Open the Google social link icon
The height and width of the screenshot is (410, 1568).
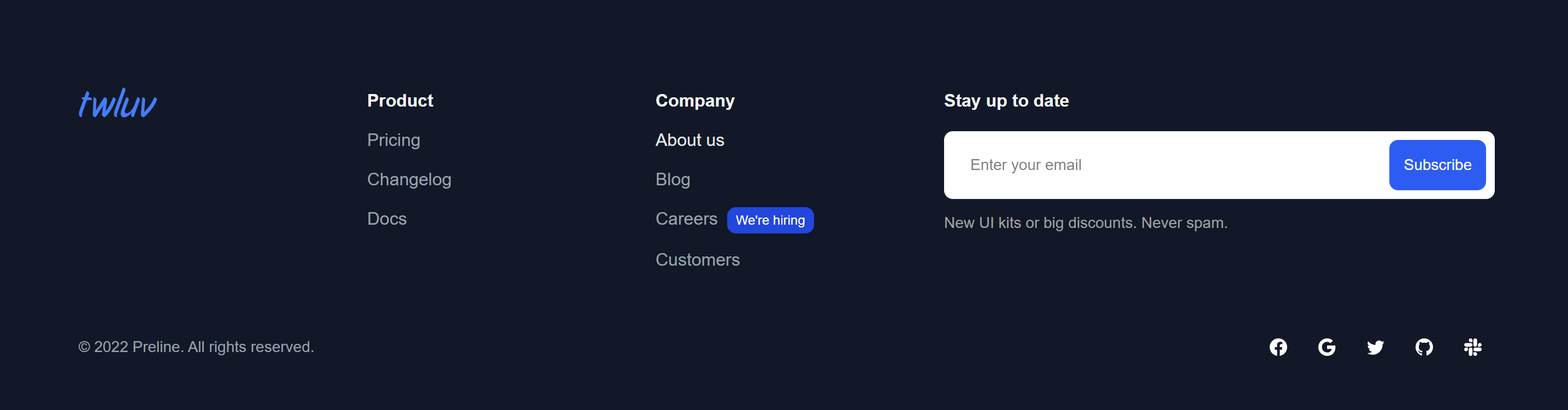(x=1327, y=347)
